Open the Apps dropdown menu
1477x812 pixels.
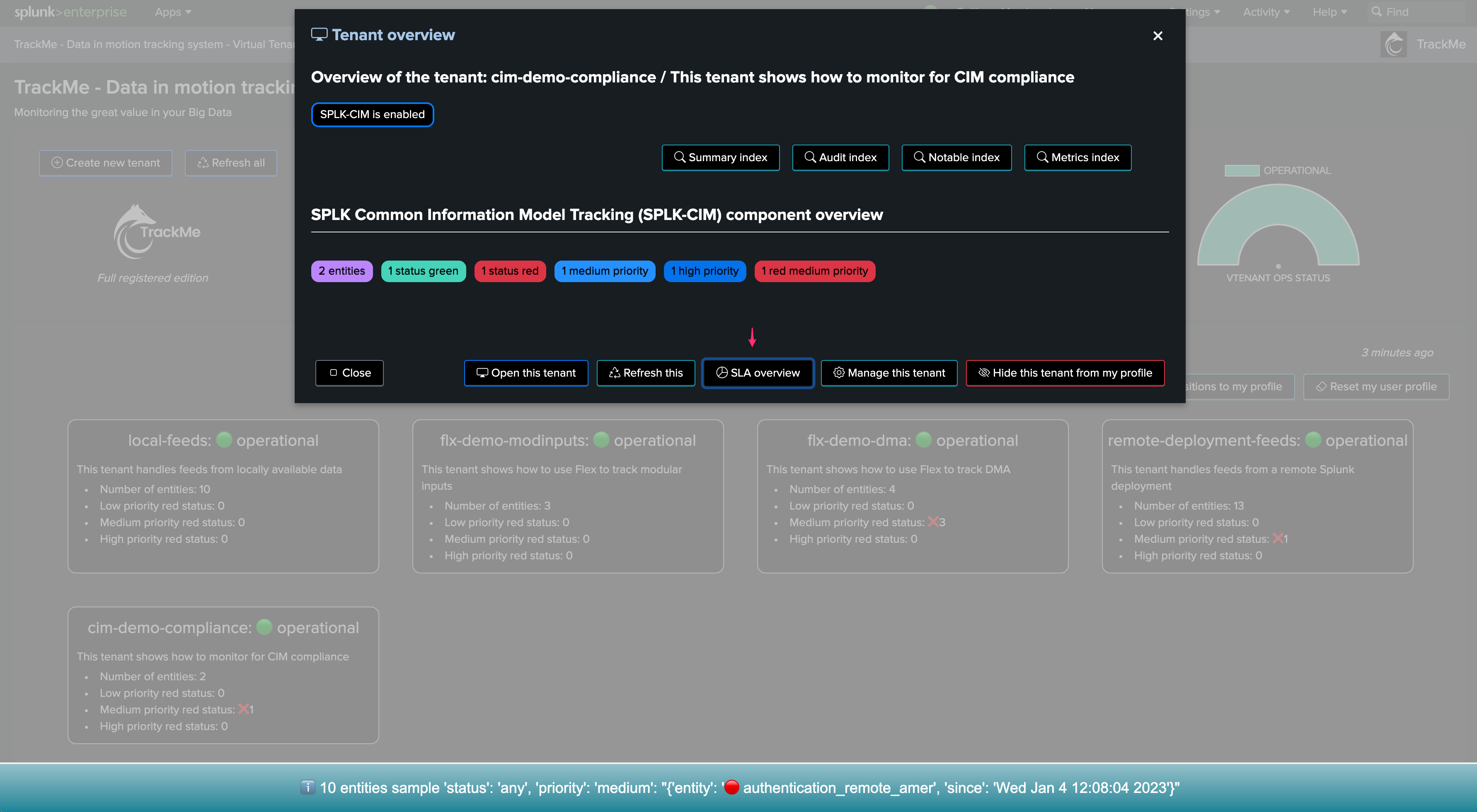coord(172,12)
